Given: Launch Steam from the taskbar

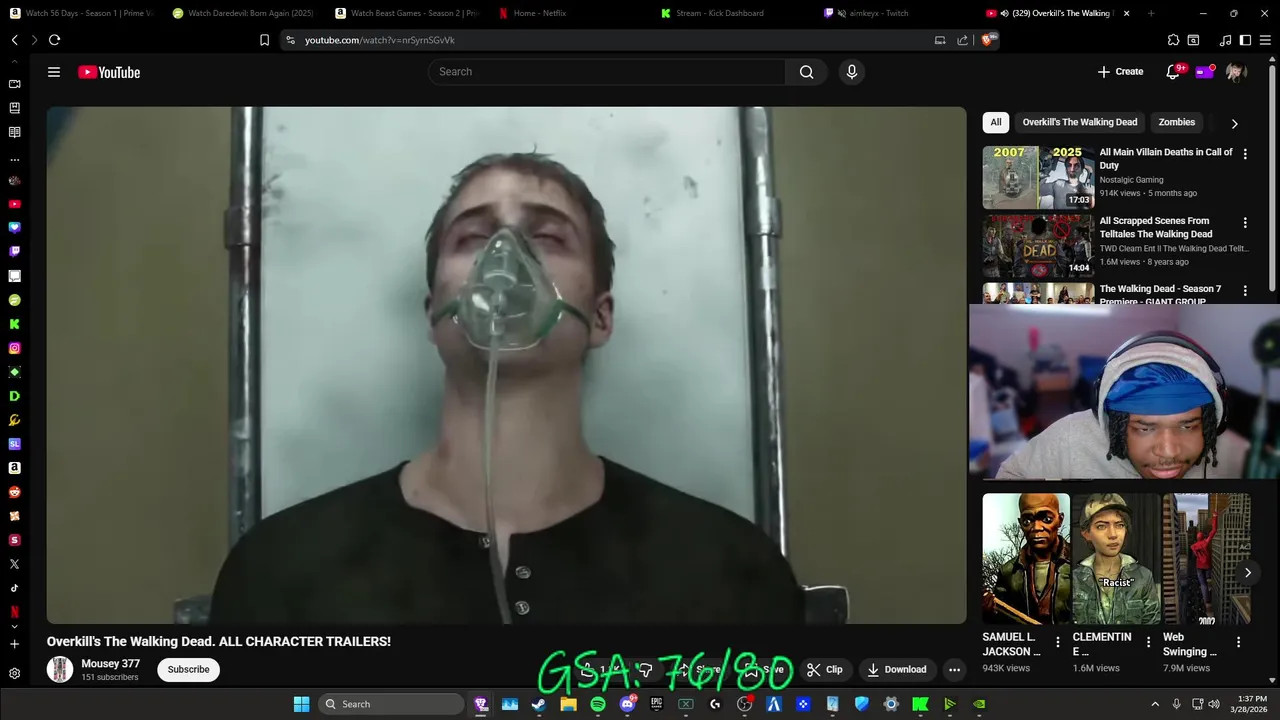Looking at the screenshot, I should click(x=538, y=704).
